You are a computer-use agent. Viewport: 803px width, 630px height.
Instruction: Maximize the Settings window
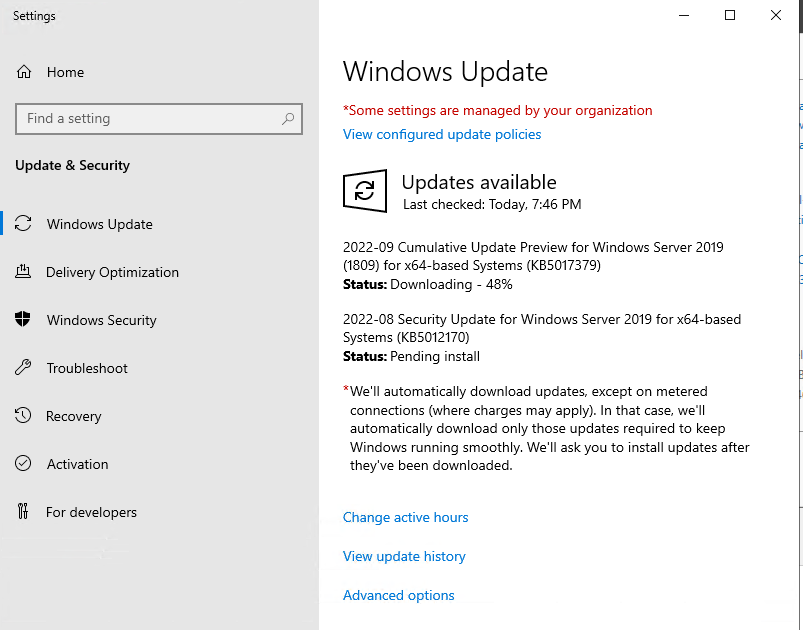[x=730, y=15]
